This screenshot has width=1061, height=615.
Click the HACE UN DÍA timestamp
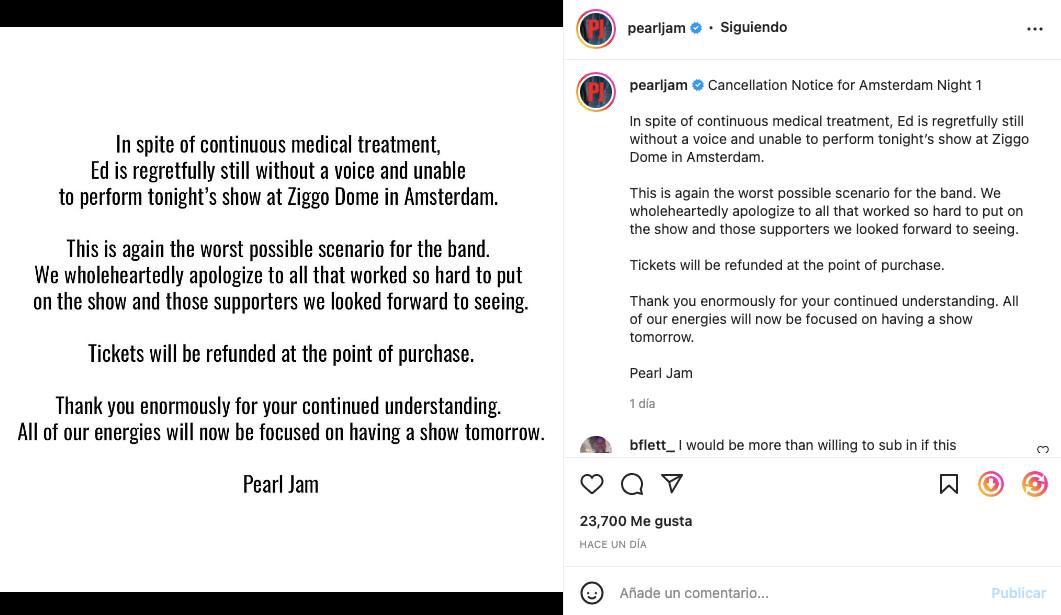click(x=612, y=545)
